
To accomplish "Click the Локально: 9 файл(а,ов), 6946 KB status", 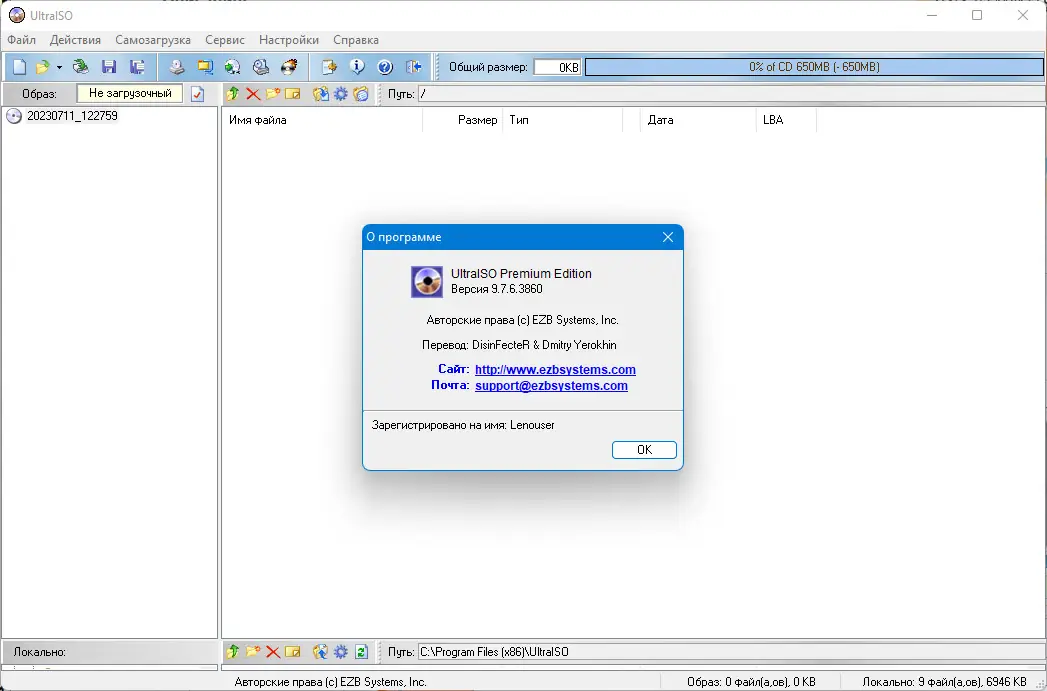I will 945,682.
